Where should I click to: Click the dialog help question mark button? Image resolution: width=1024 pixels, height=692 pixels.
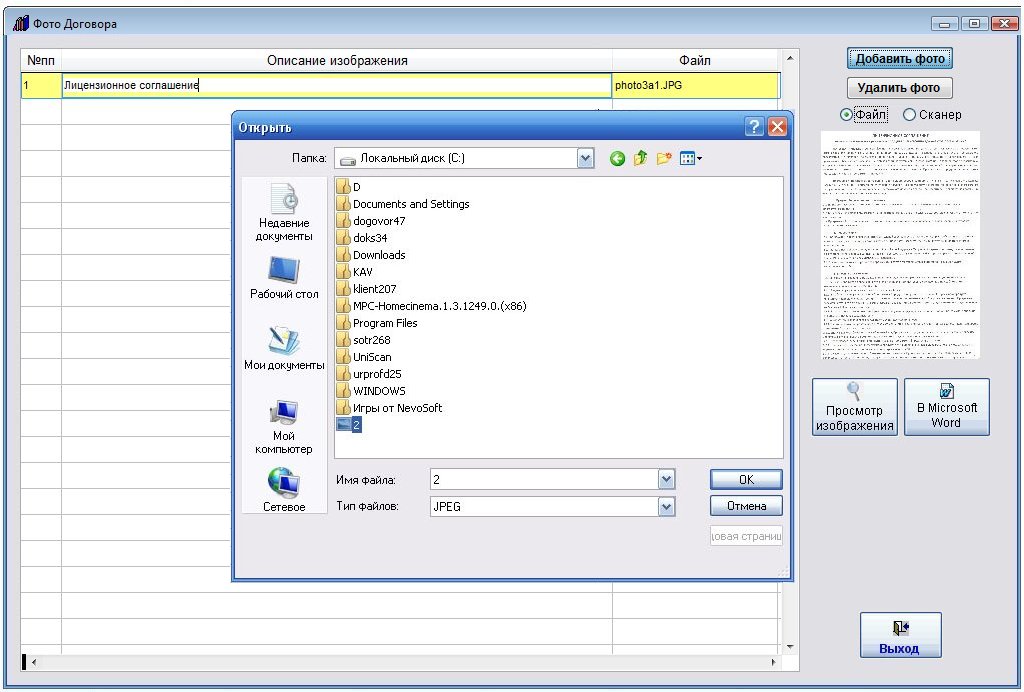[x=755, y=127]
